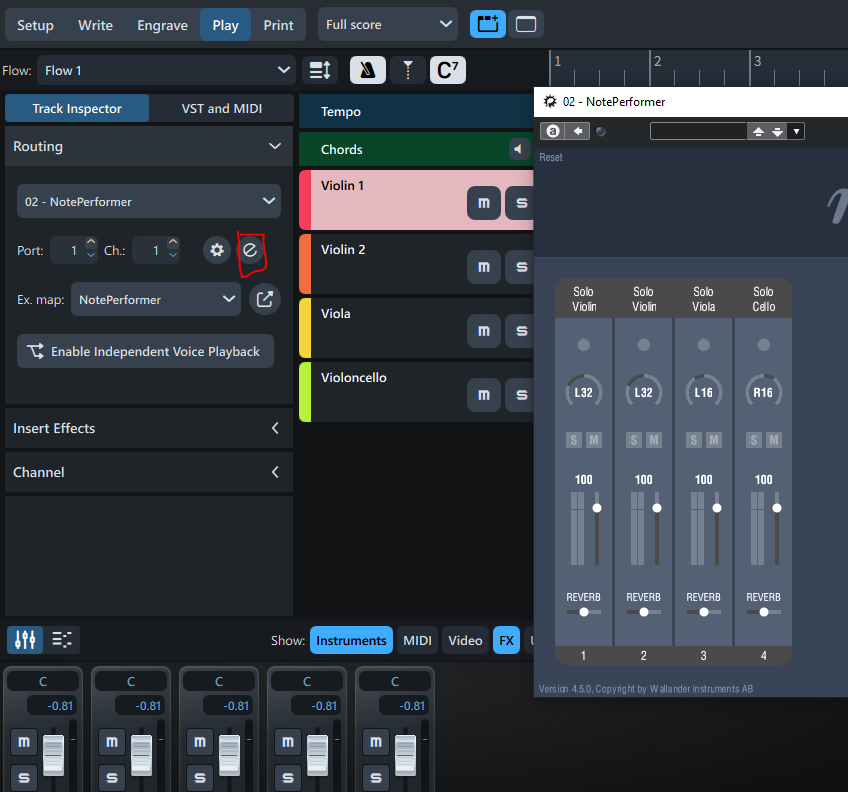The image size is (848, 792).
Task: Collapse the Chords track with its left arrow
Action: 519,148
